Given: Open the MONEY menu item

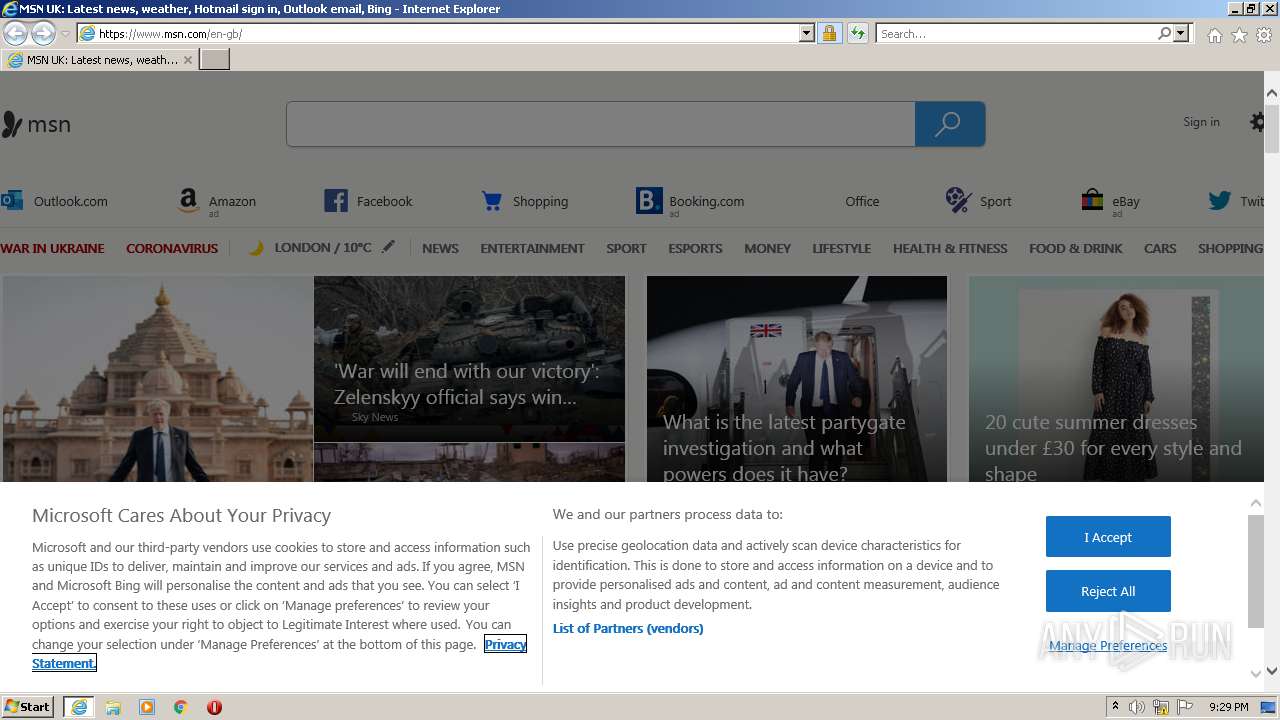Looking at the screenshot, I should (767, 248).
